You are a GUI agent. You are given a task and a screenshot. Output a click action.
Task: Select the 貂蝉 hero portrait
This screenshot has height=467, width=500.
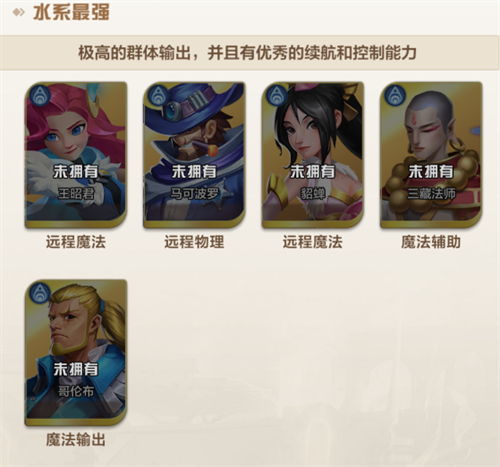(x=313, y=155)
